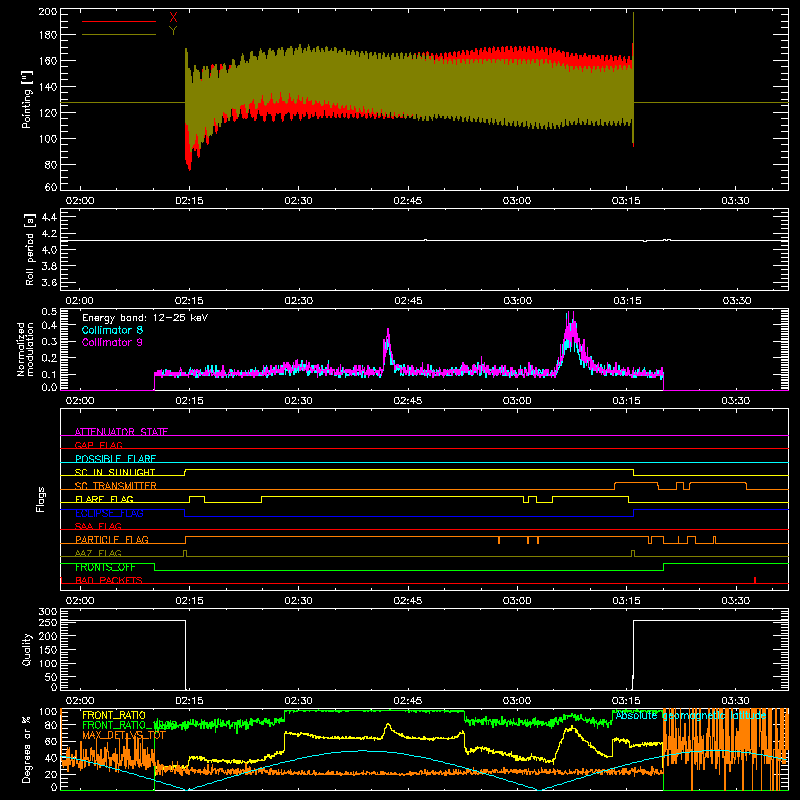This screenshot has width=800, height=800.
Task: Click the Collimator 8 legend label
Action: pos(112,331)
